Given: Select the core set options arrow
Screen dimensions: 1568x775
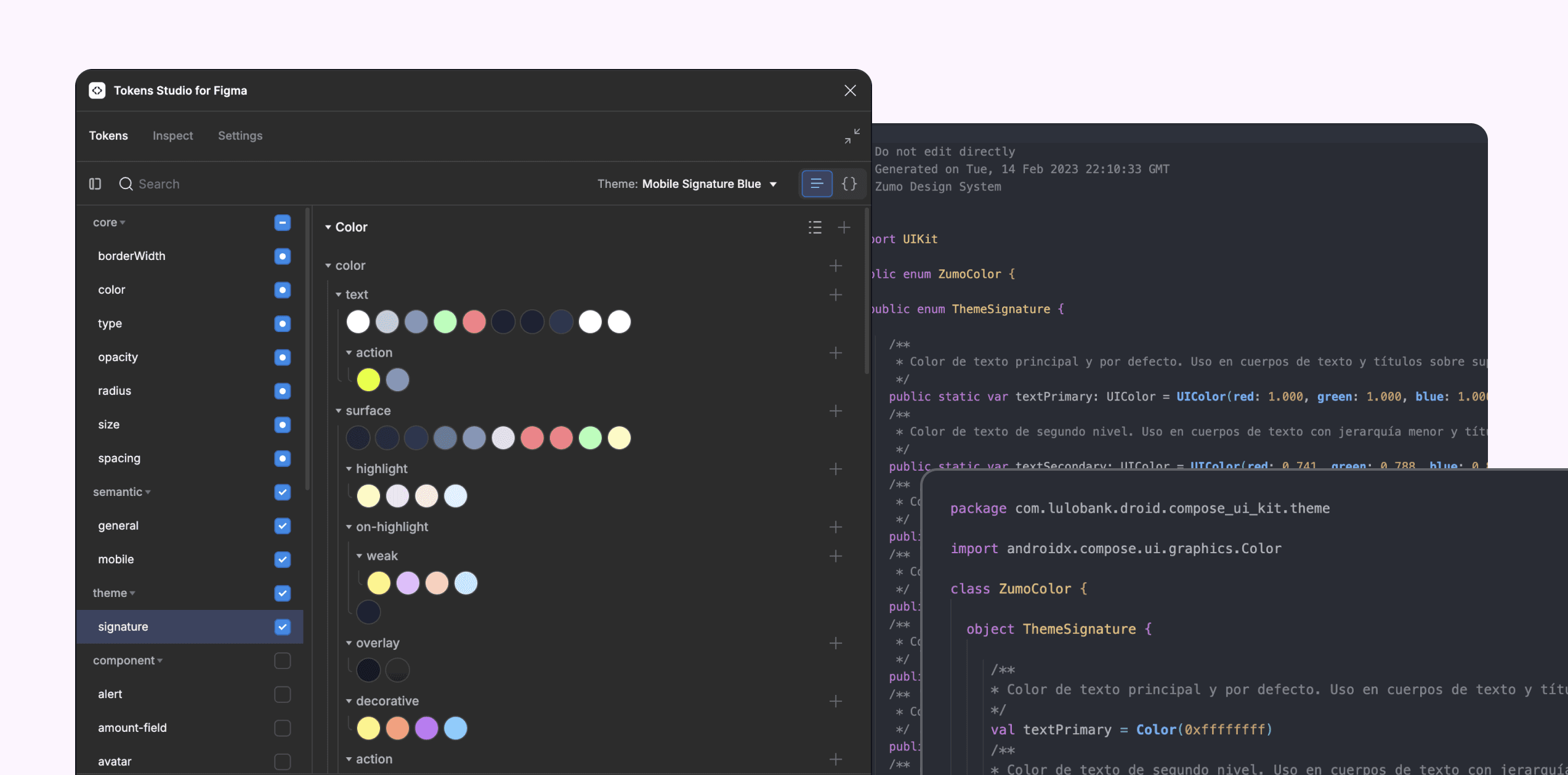Looking at the screenshot, I should (x=124, y=222).
